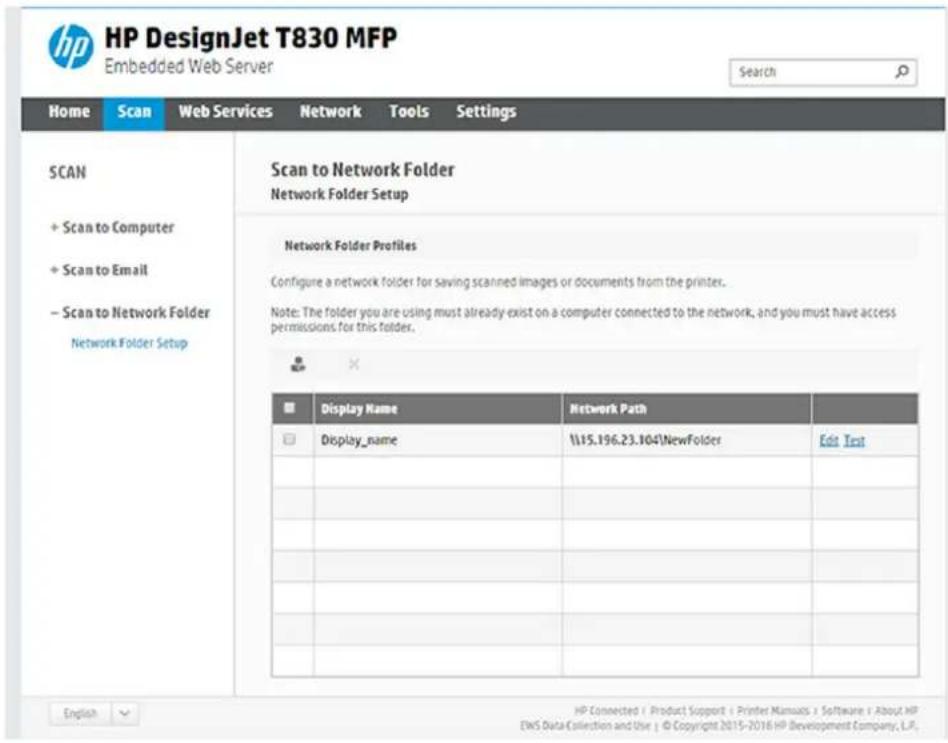The height and width of the screenshot is (743, 948).
Task: Toggle the select-all checkbox in table header
Action: coord(290,408)
